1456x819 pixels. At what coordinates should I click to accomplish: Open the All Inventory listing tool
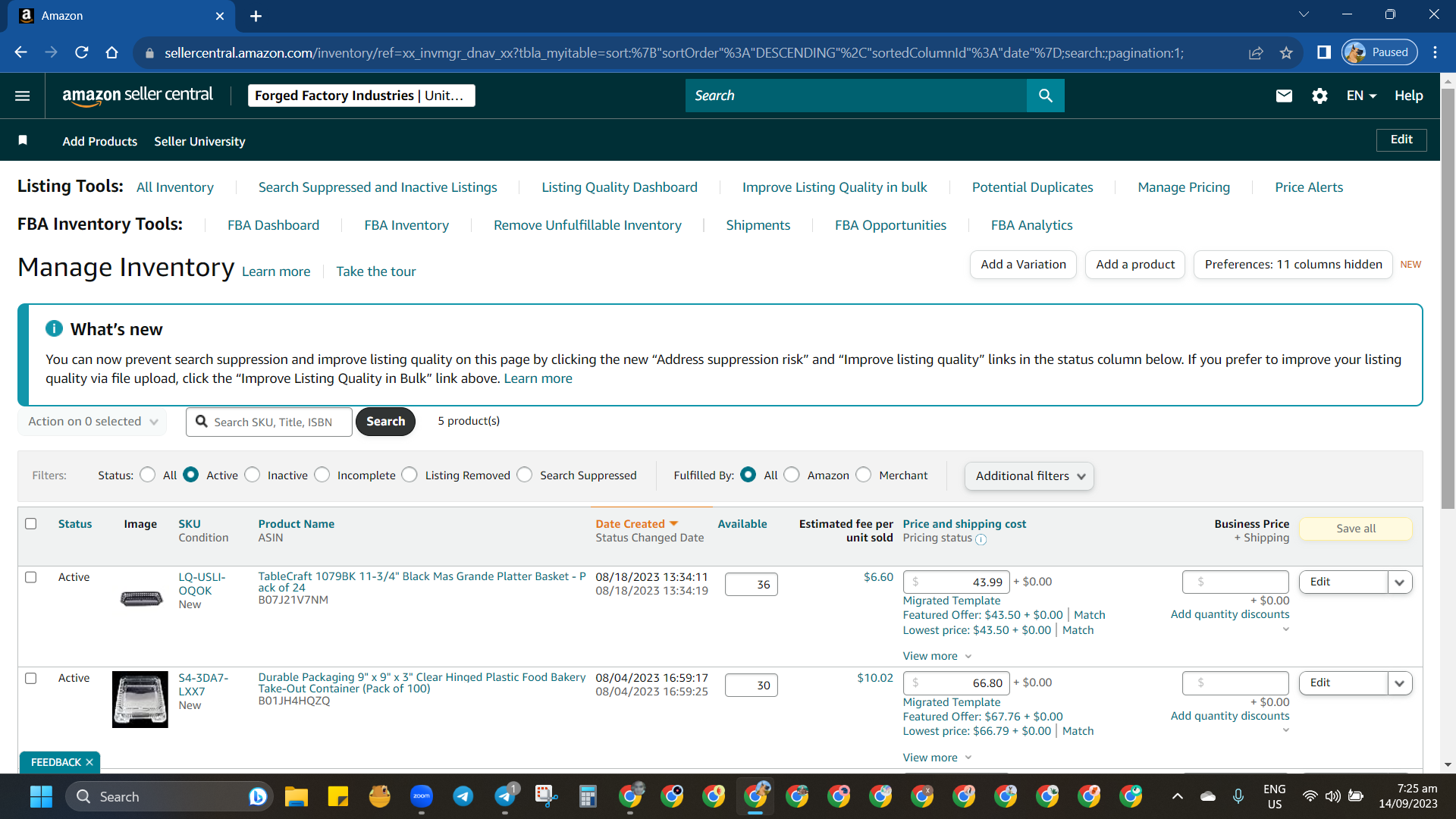(175, 187)
